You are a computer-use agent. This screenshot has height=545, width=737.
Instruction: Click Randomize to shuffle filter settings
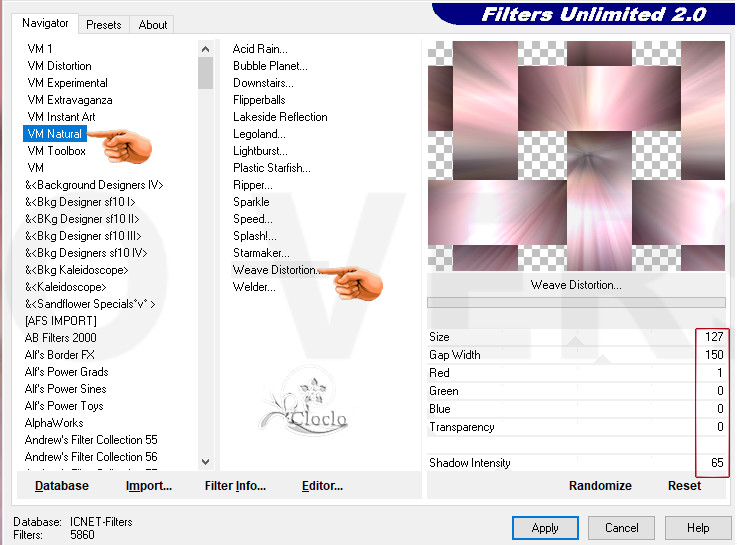click(600, 486)
